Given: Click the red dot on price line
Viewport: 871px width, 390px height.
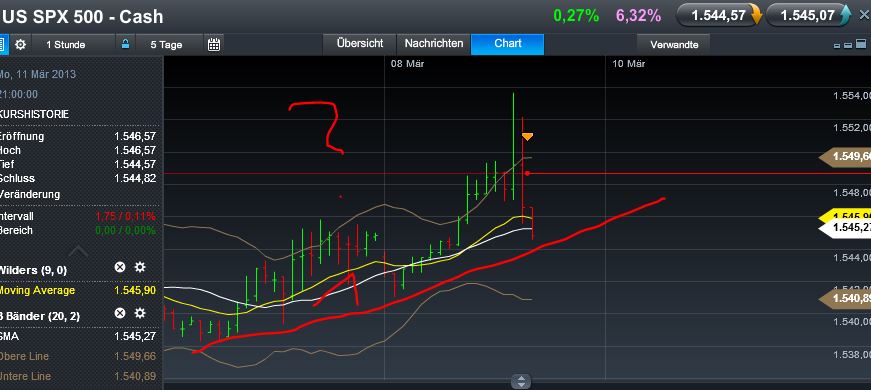Looking at the screenshot, I should point(527,173).
